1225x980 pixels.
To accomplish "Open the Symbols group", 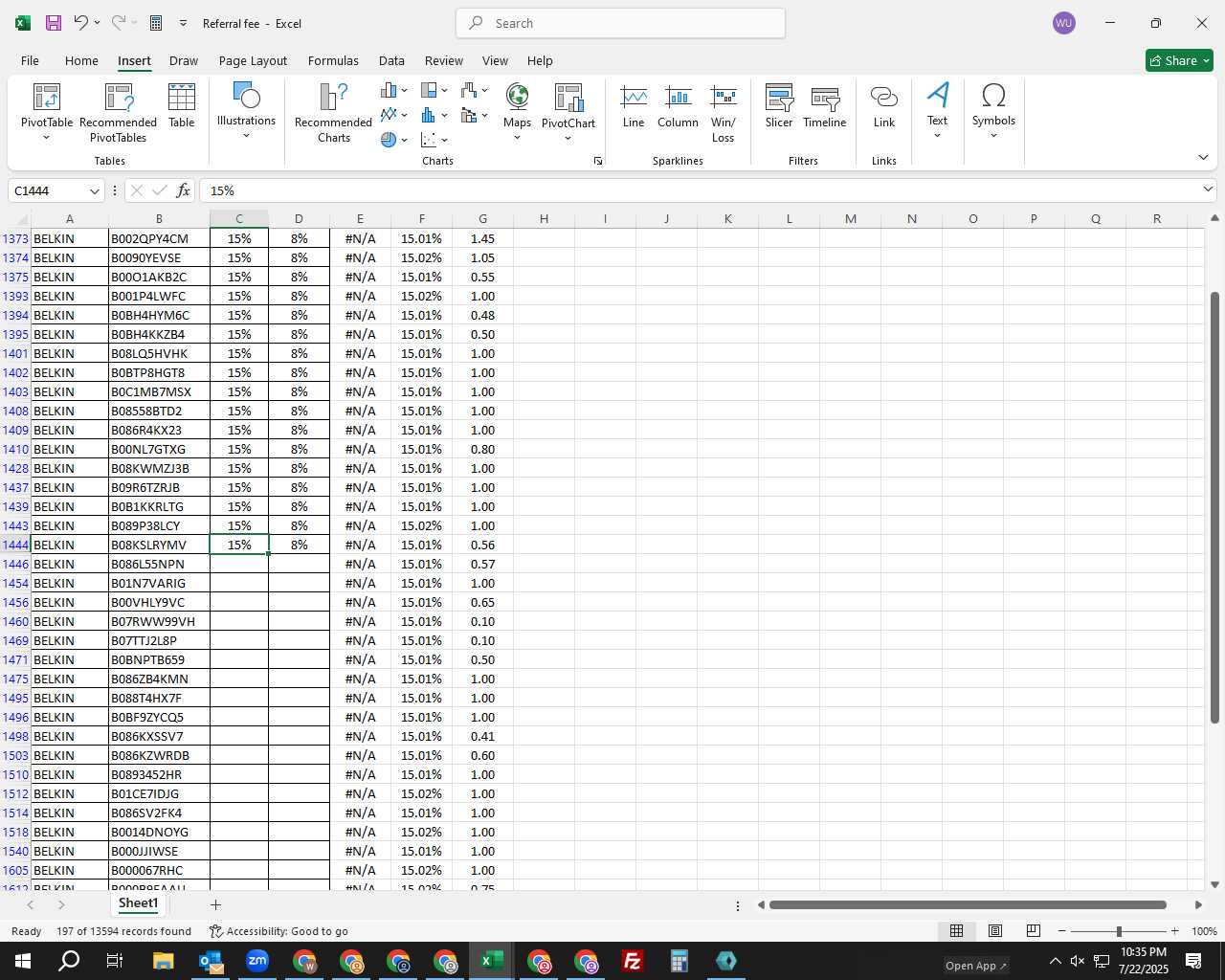I will point(993,111).
